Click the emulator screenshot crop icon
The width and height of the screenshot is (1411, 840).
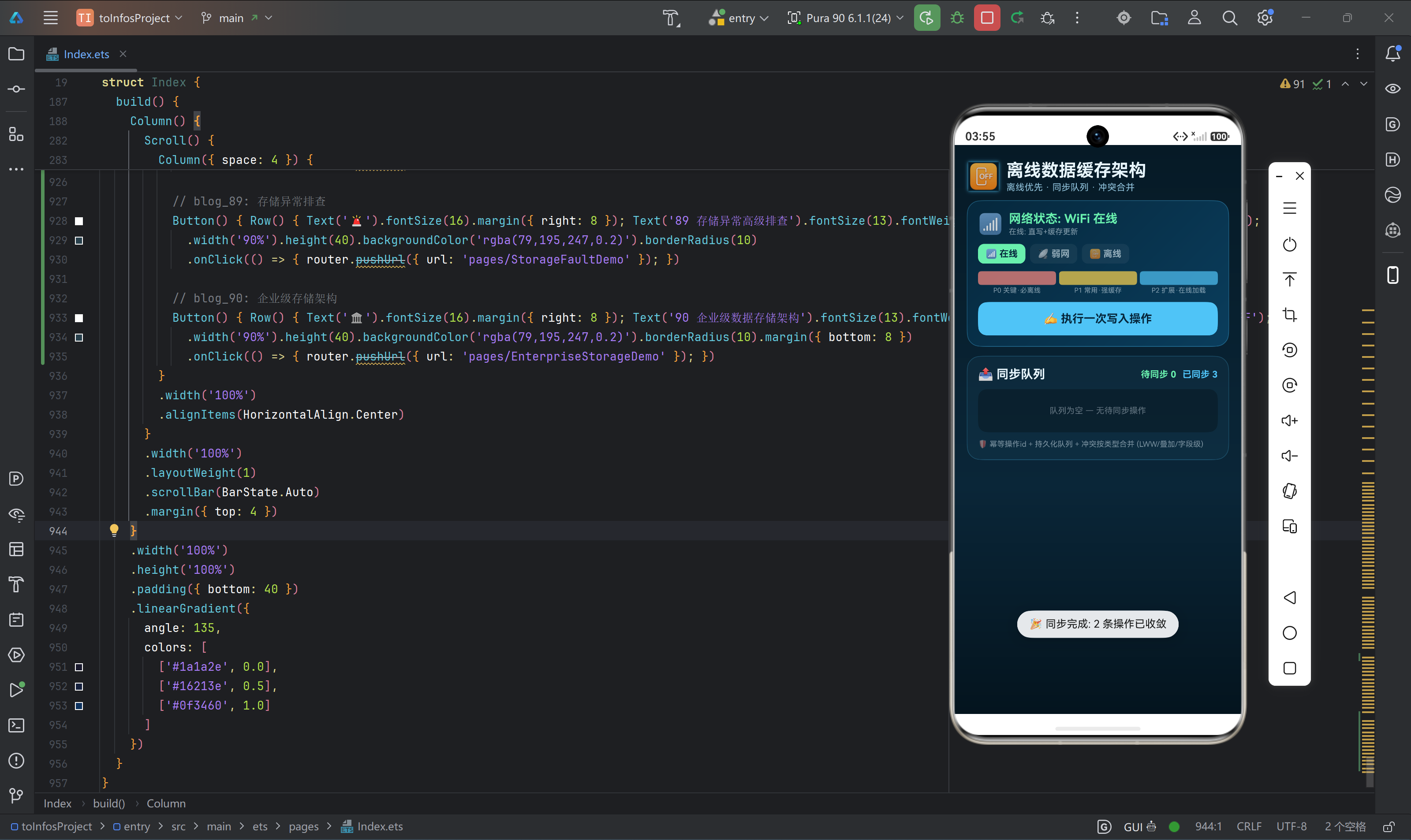(x=1289, y=315)
